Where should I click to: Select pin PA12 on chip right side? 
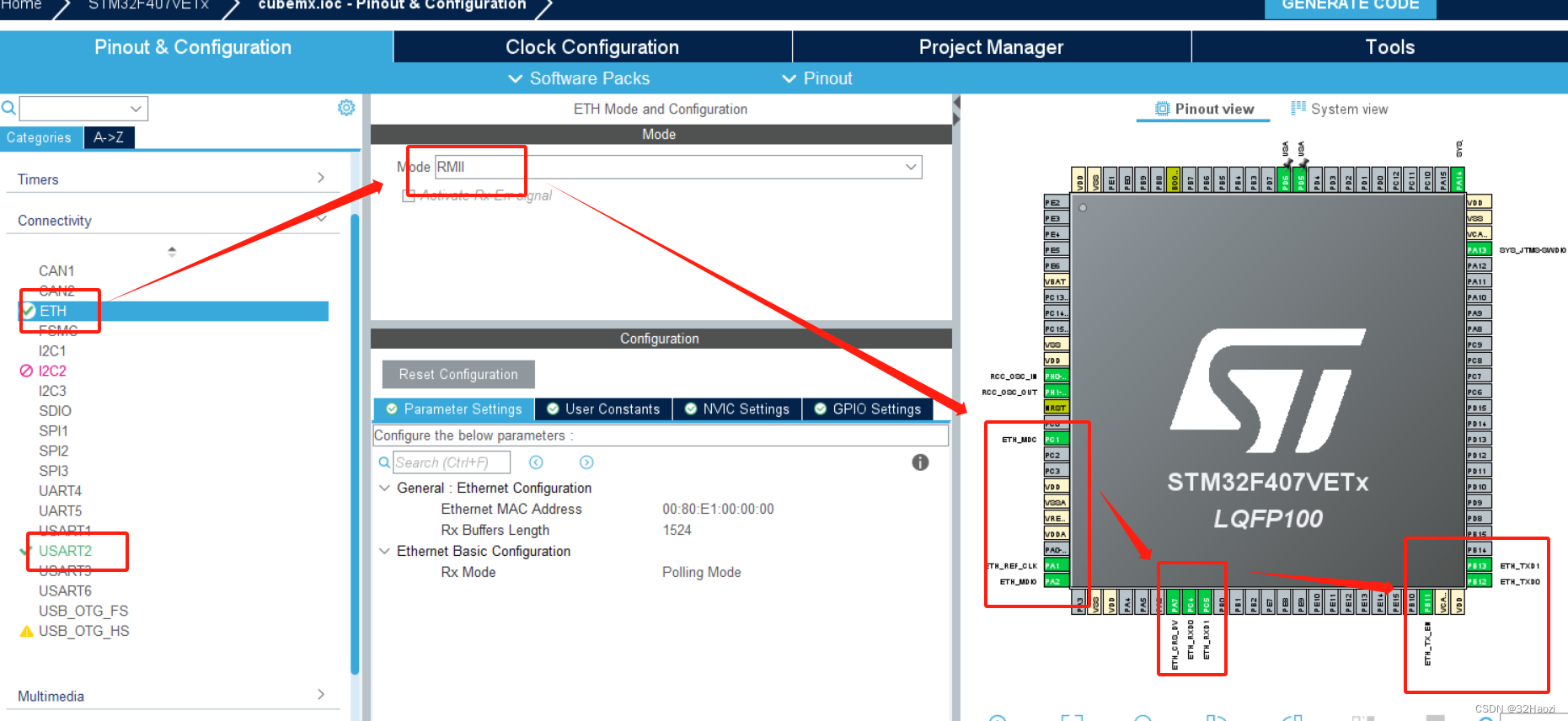point(1478,266)
